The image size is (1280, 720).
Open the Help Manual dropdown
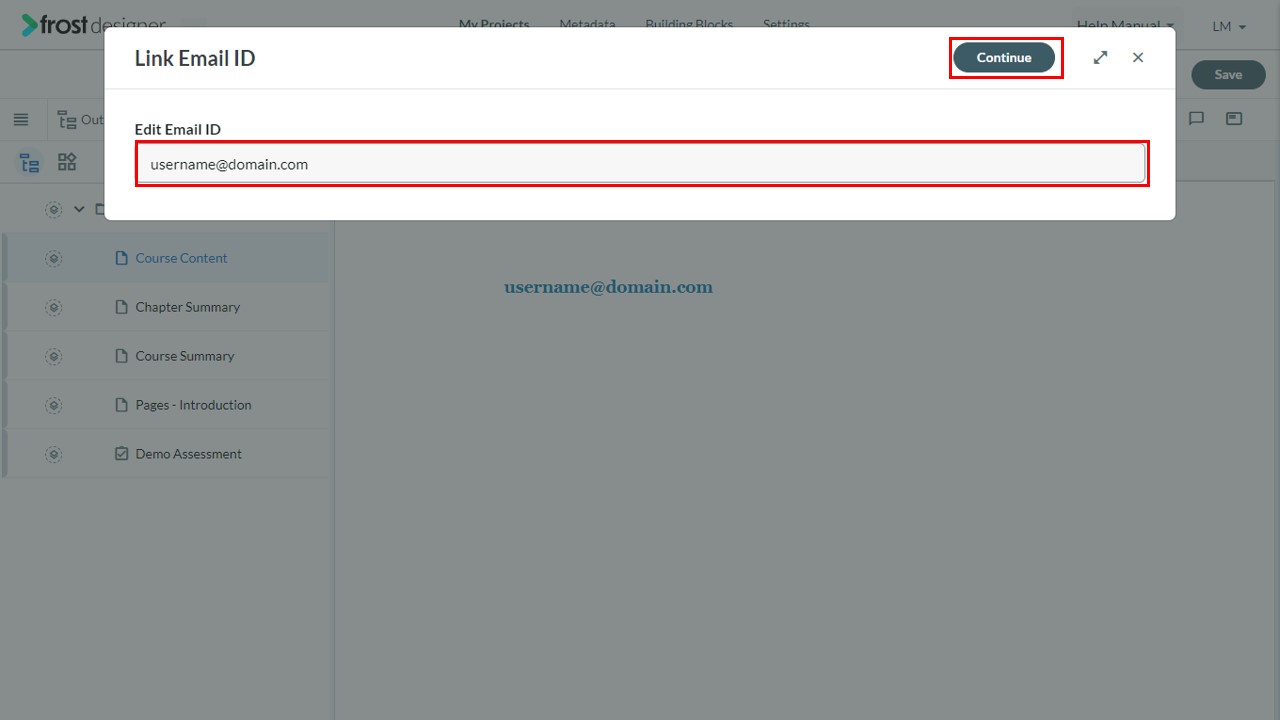coord(1125,25)
